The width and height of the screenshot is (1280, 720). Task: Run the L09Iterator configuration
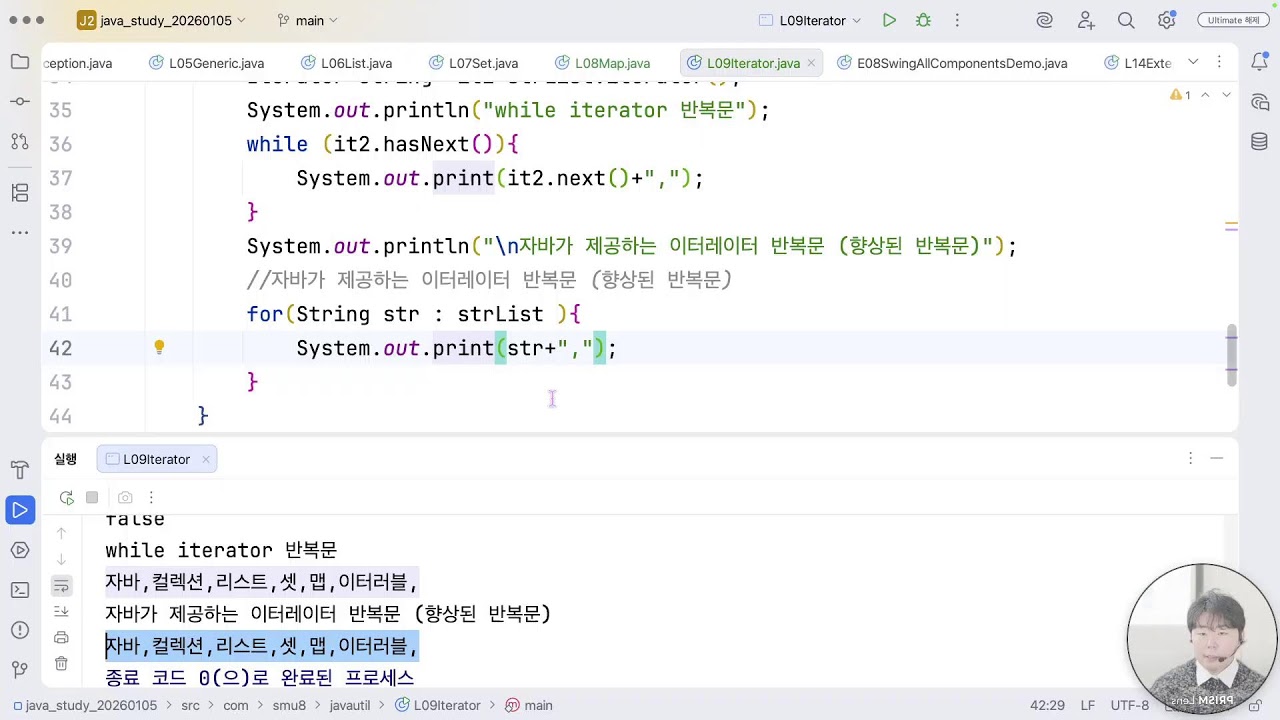tap(889, 20)
